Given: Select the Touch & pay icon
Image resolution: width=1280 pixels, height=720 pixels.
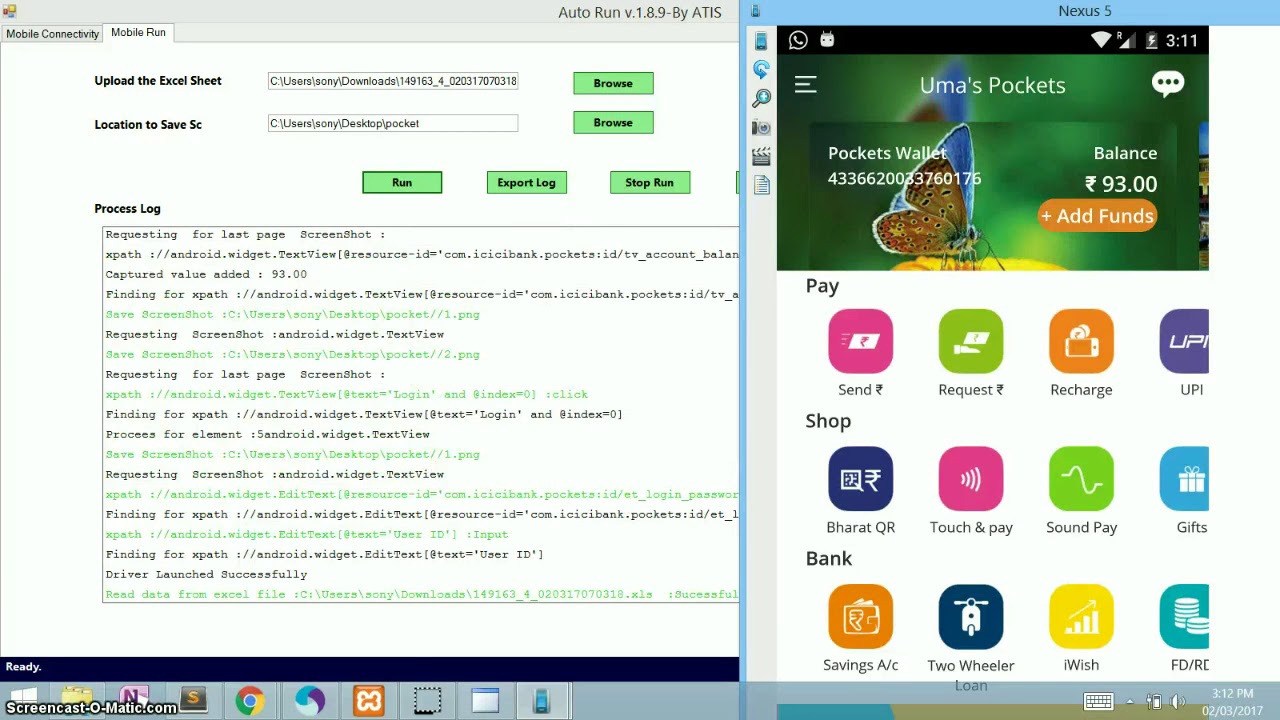Looking at the screenshot, I should coord(970,479).
